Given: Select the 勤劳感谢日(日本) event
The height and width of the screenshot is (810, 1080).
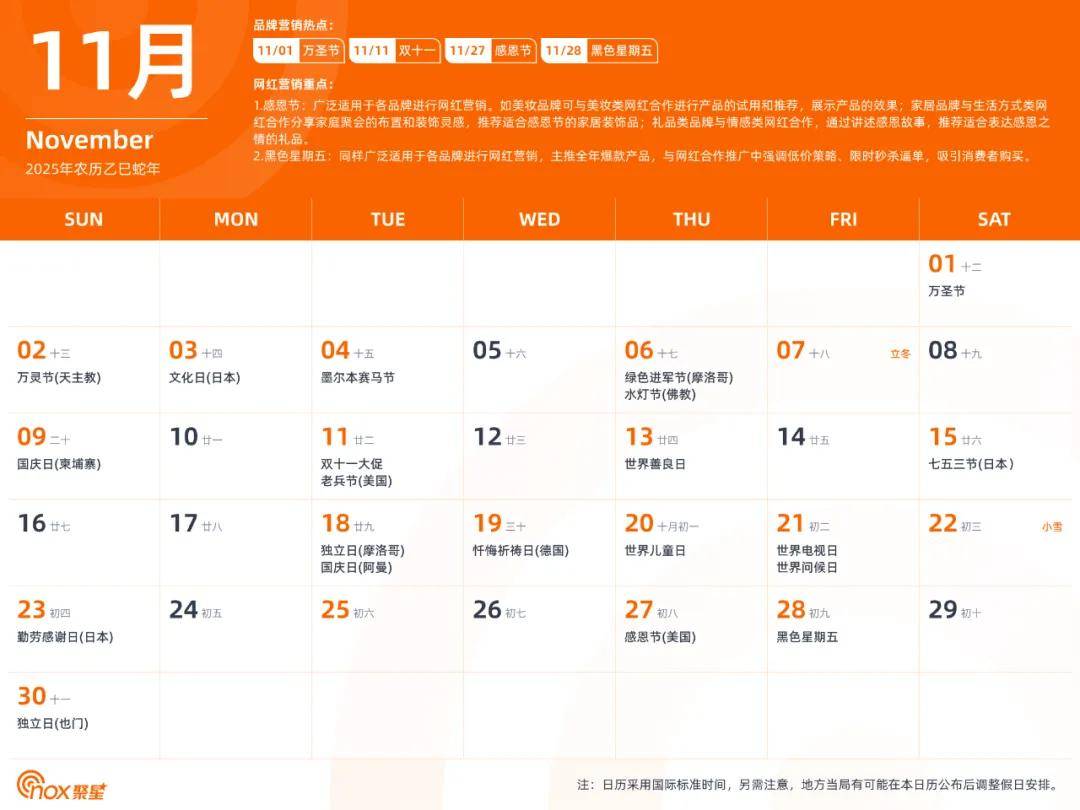Looking at the screenshot, I should [65, 637].
